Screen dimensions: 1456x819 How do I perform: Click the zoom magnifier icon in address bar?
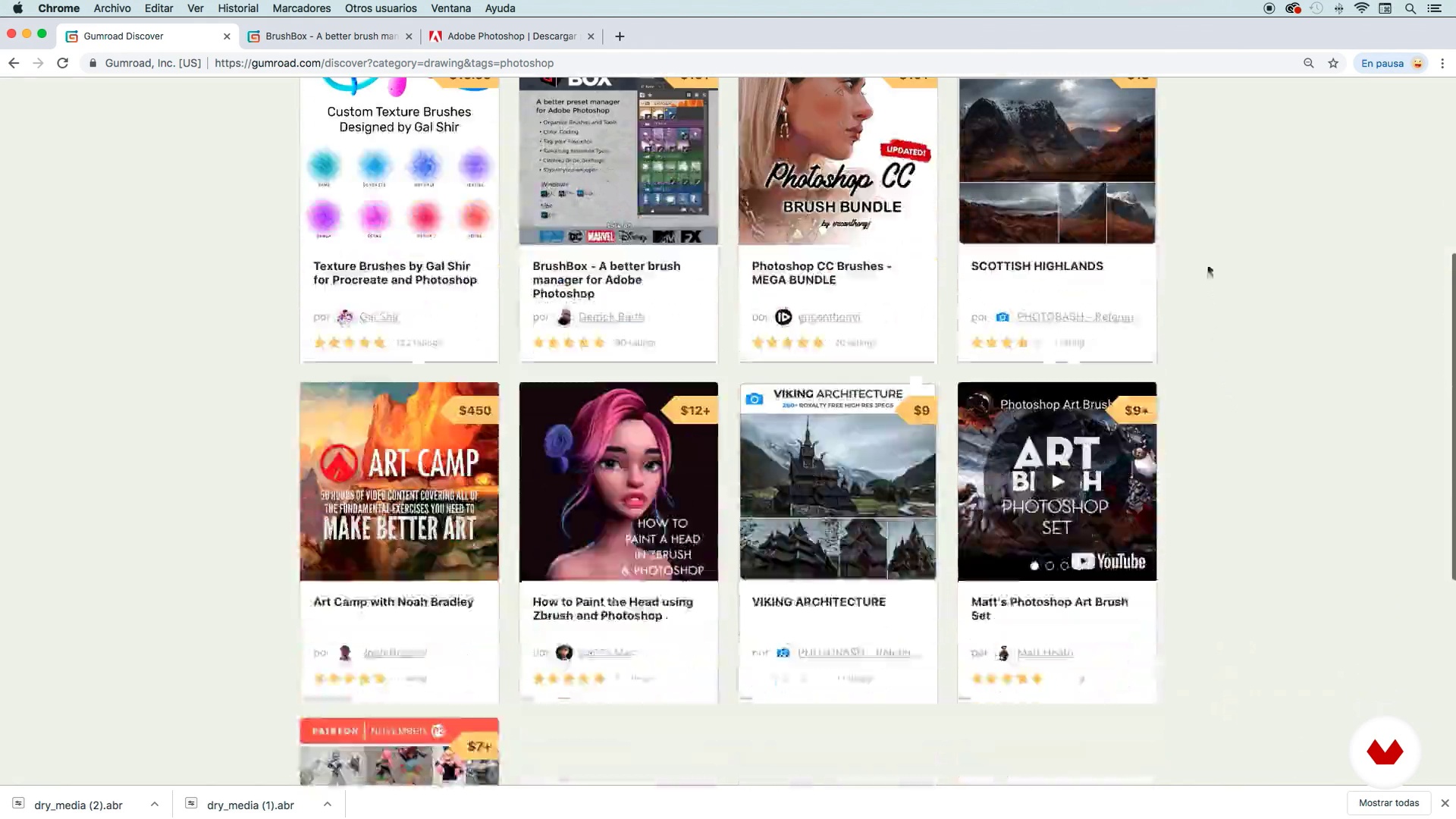1308,63
